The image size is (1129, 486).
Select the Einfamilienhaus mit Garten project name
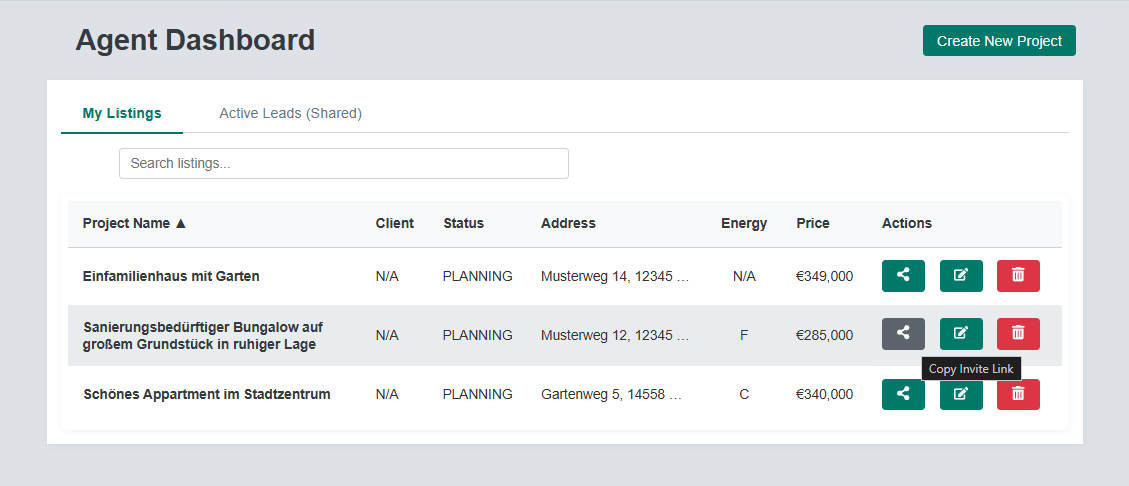point(171,276)
